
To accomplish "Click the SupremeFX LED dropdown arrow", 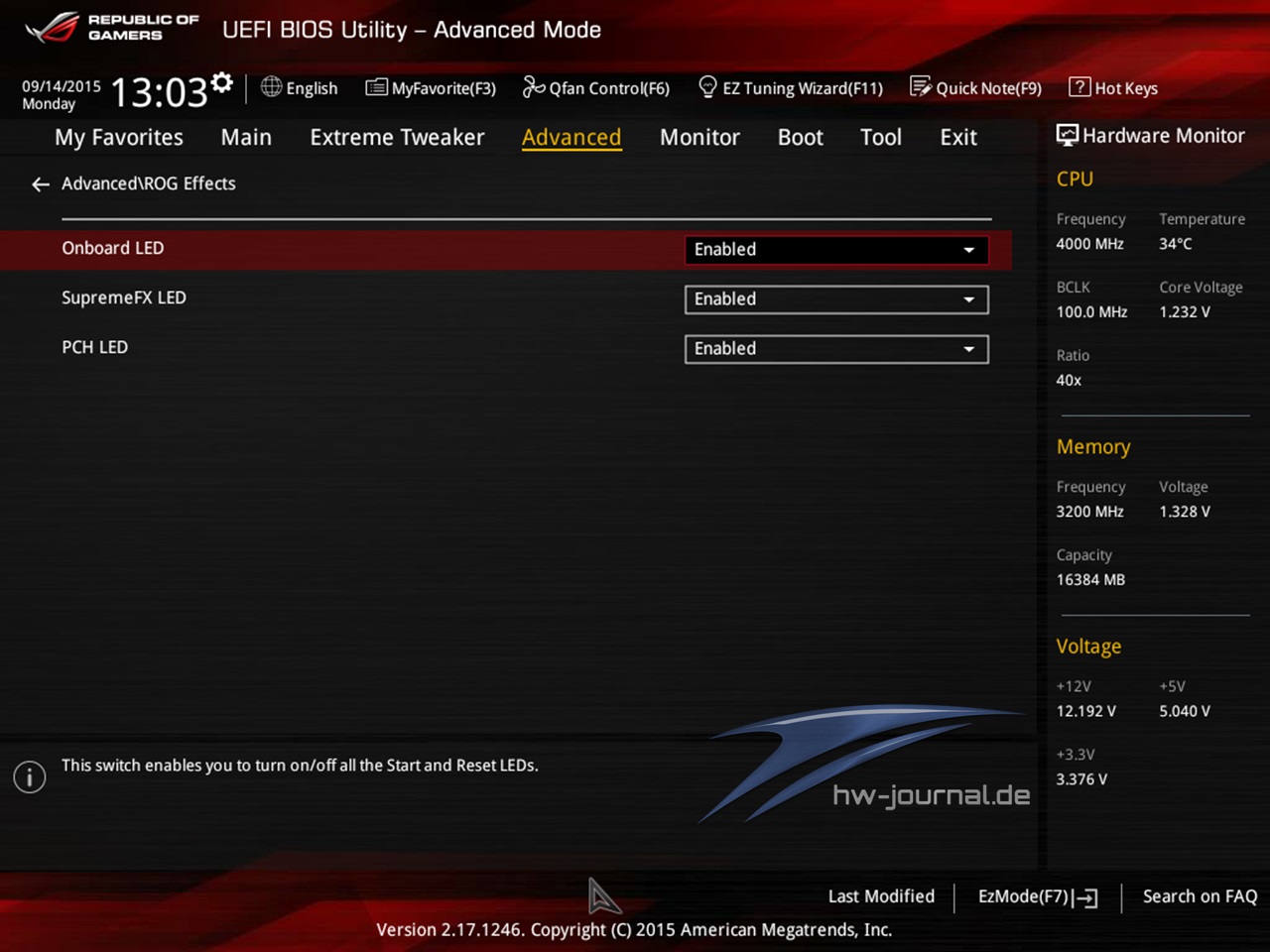I will click(x=969, y=299).
